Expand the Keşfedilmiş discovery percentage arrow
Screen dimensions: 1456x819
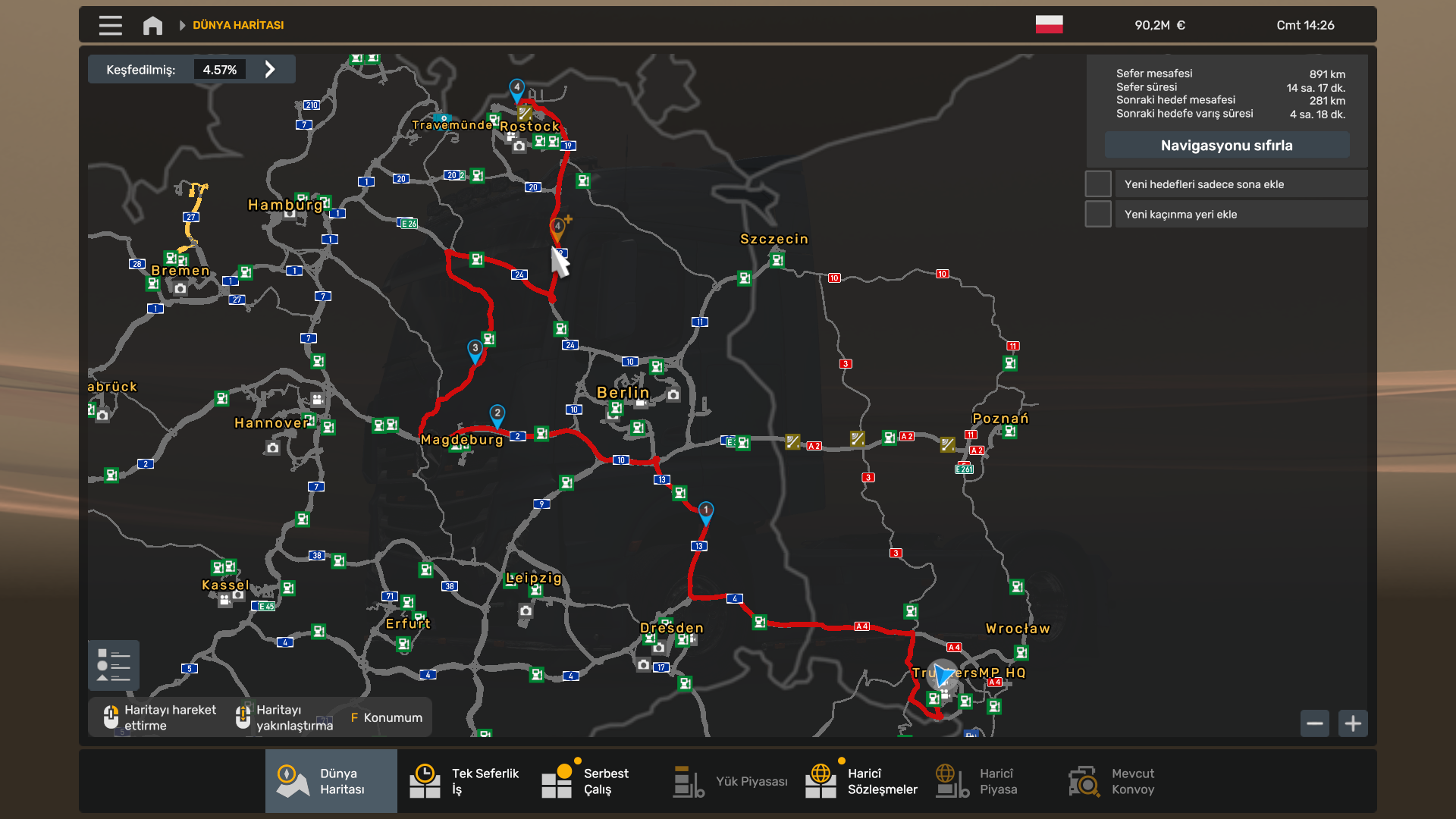[270, 70]
